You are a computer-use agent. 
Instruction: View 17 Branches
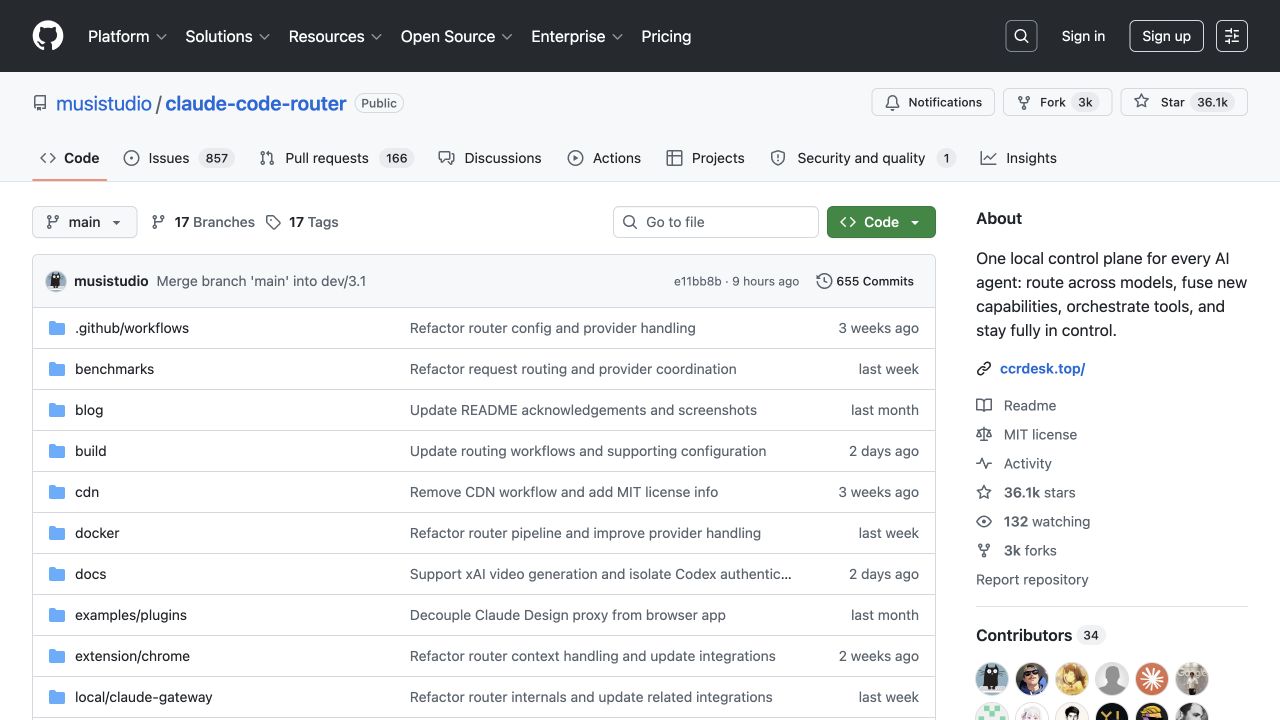[203, 222]
